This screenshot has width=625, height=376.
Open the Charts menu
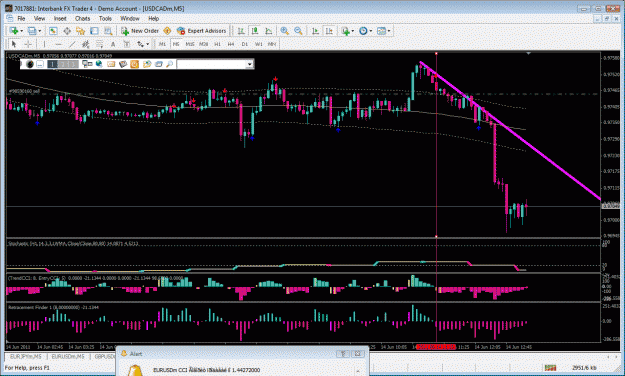[83, 18]
